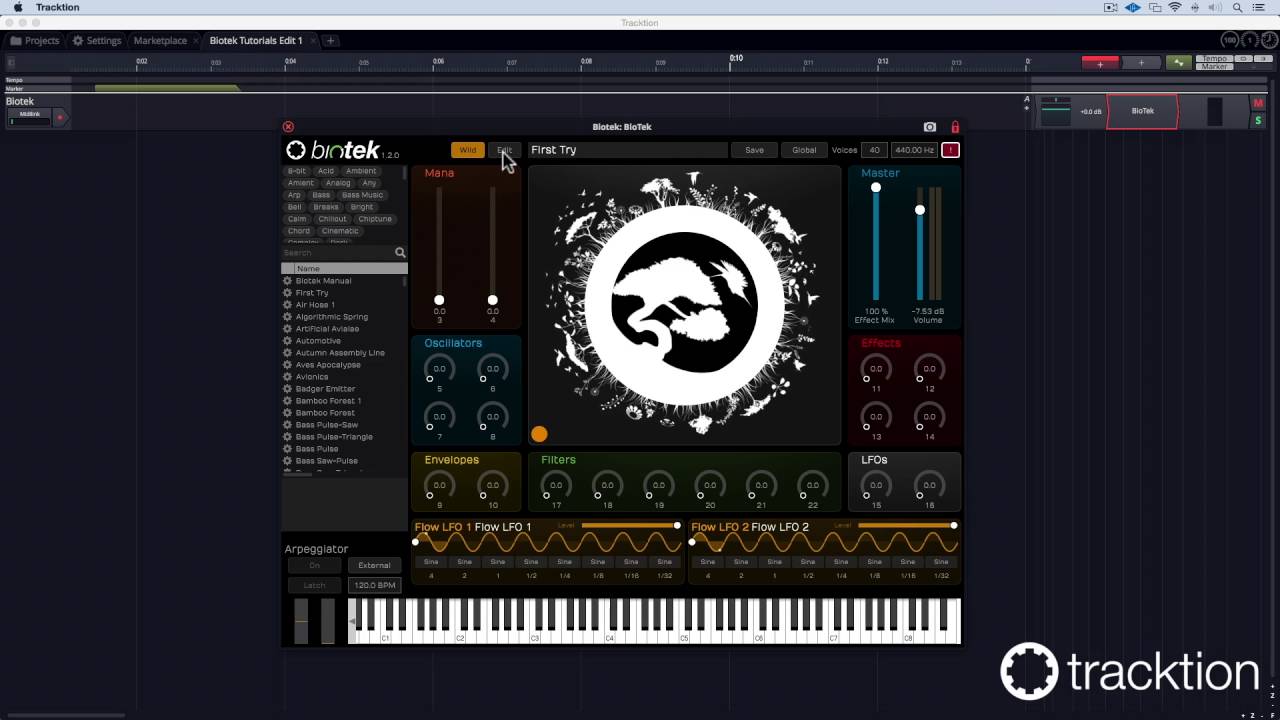Click the master Volume slider handle
Screen dimensions: 1280x720
pos(920,210)
